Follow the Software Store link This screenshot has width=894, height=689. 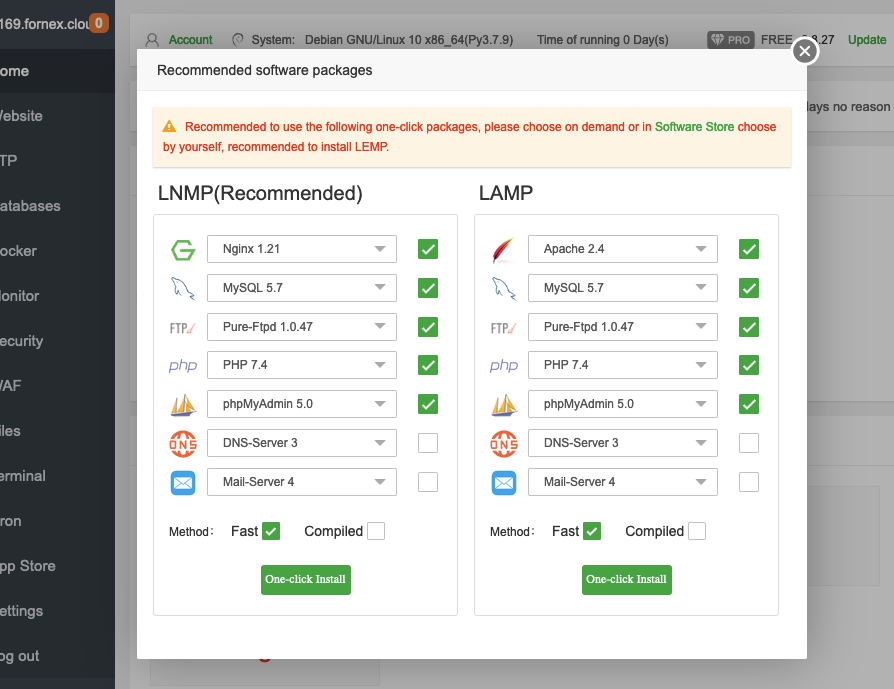click(694, 127)
